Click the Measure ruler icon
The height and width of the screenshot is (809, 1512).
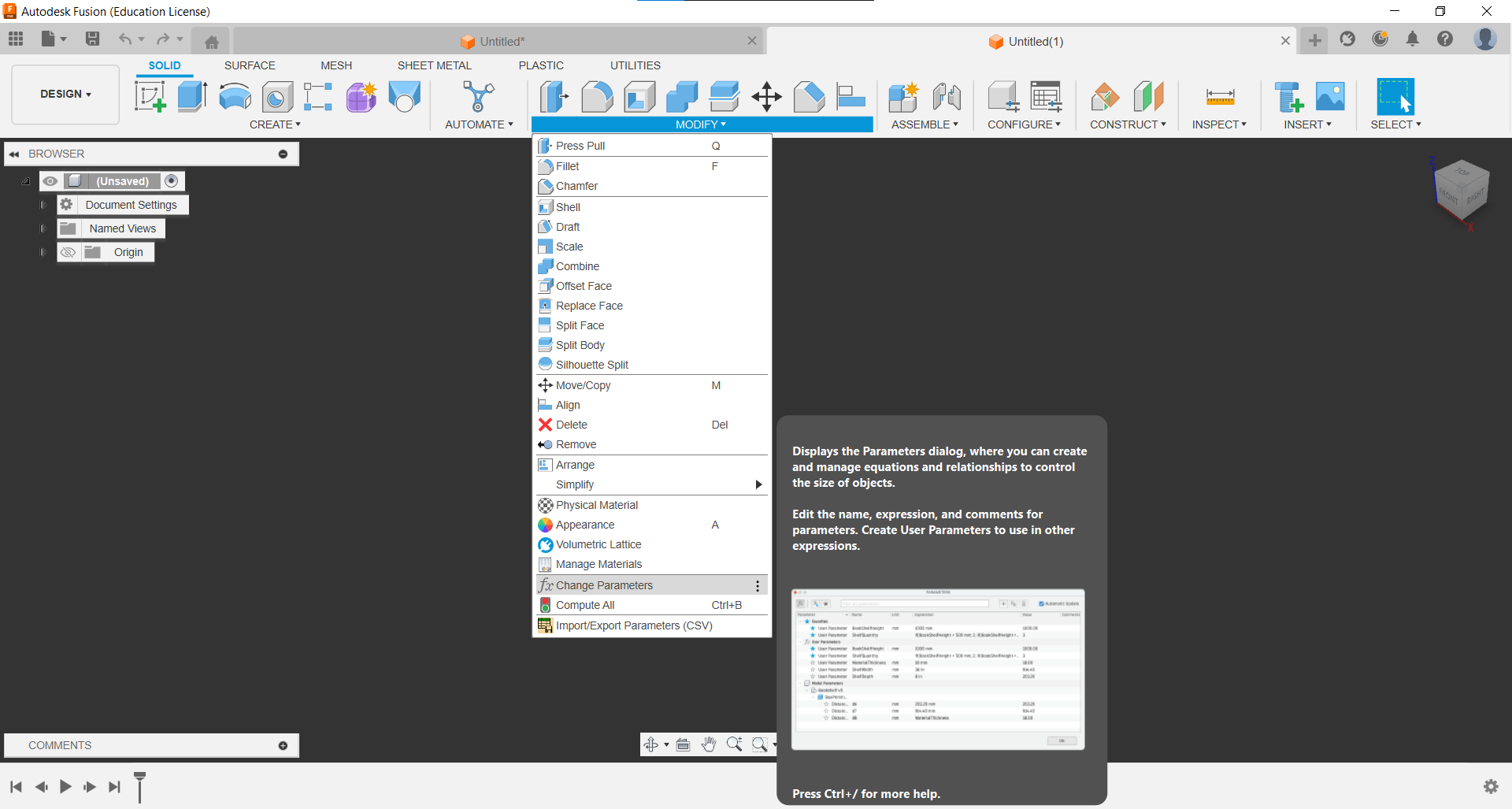pyautogui.click(x=1220, y=97)
